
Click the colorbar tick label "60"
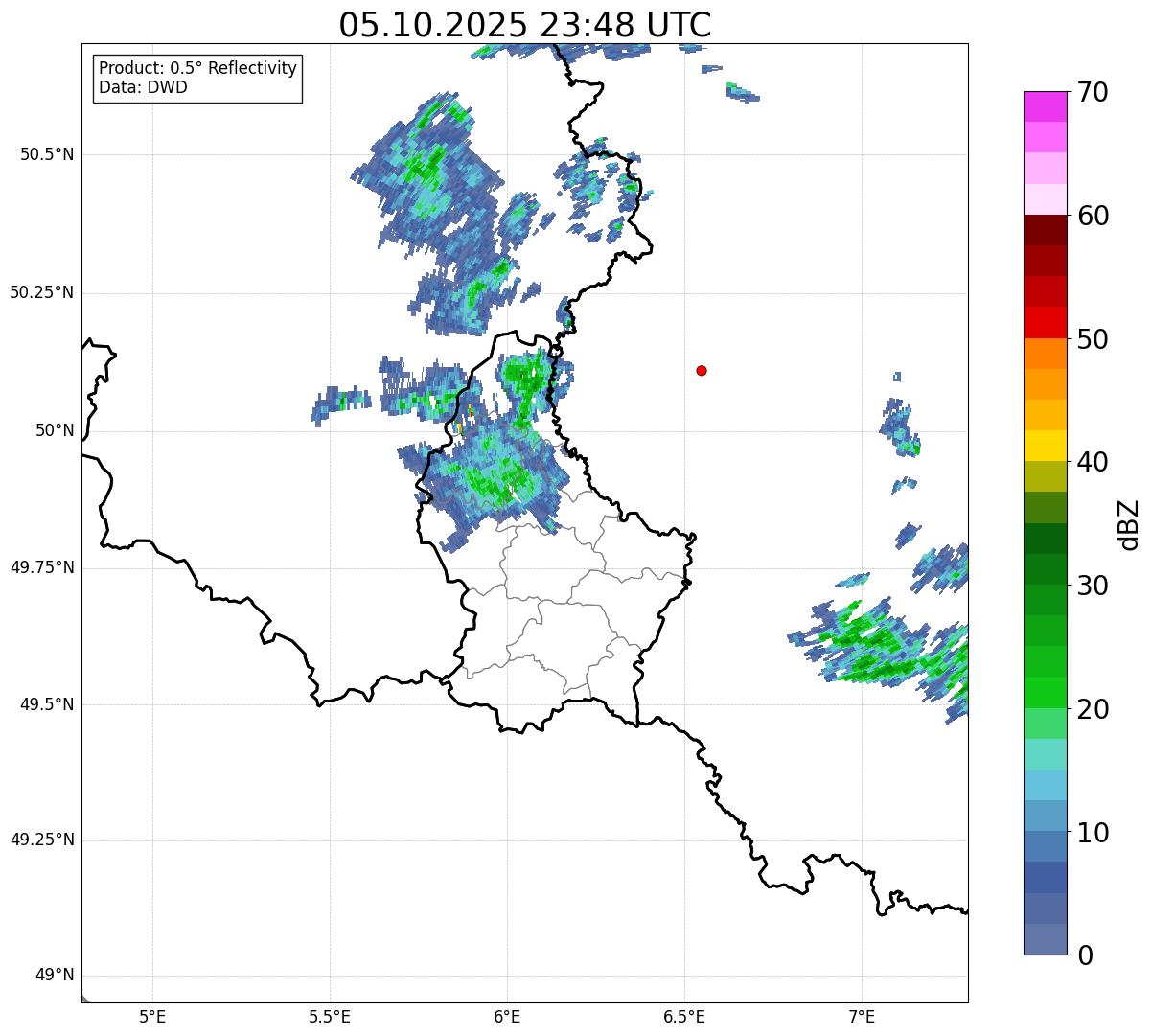[1093, 216]
